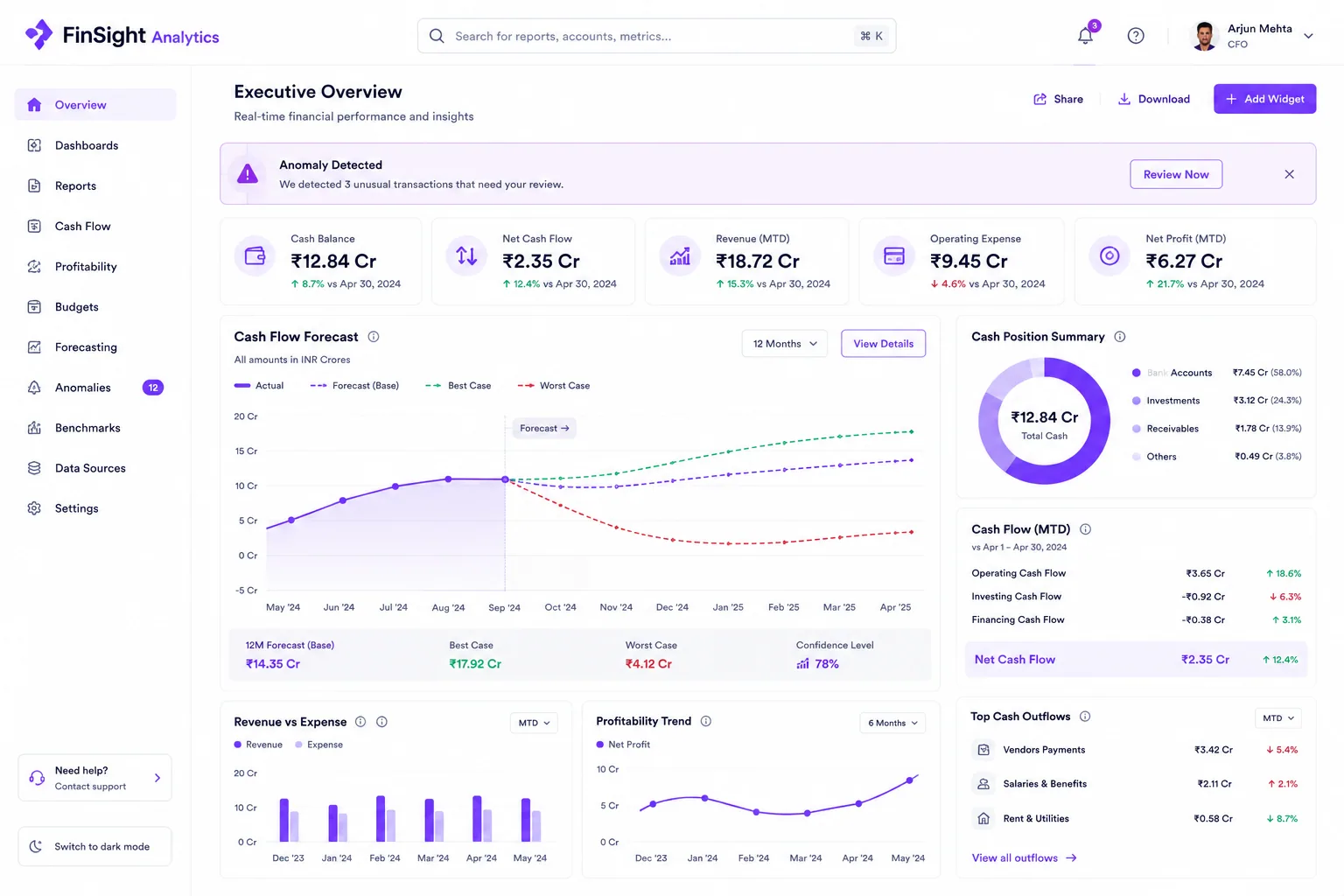Click Review Now in anomaly banner
Image resolution: width=1344 pixels, height=896 pixels.
coord(1176,174)
